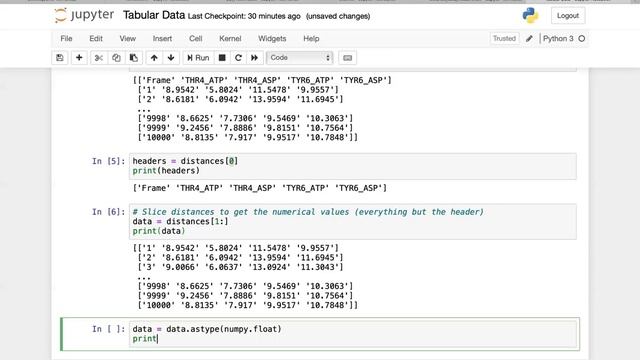Open the View menu

pyautogui.click(x=127, y=38)
